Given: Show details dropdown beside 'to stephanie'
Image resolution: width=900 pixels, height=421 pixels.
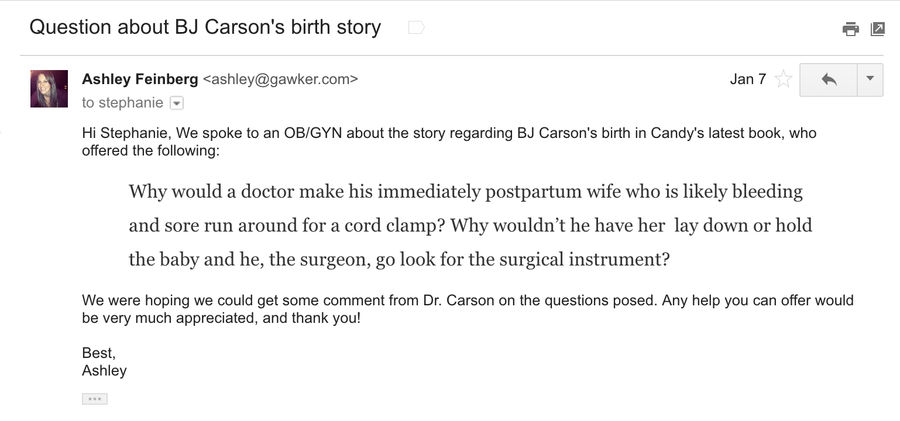Looking at the screenshot, I should click(x=177, y=103).
